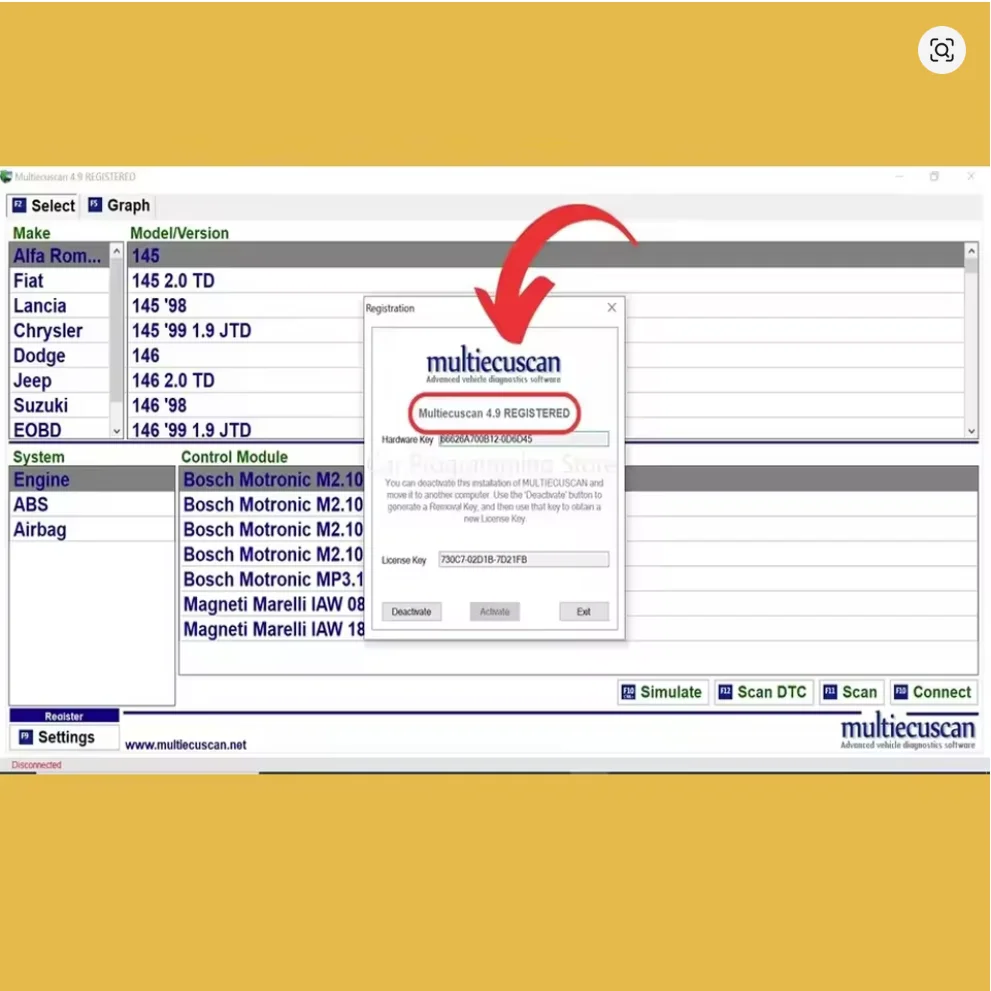Click the Connect button
The image size is (991, 991).
pos(933,692)
